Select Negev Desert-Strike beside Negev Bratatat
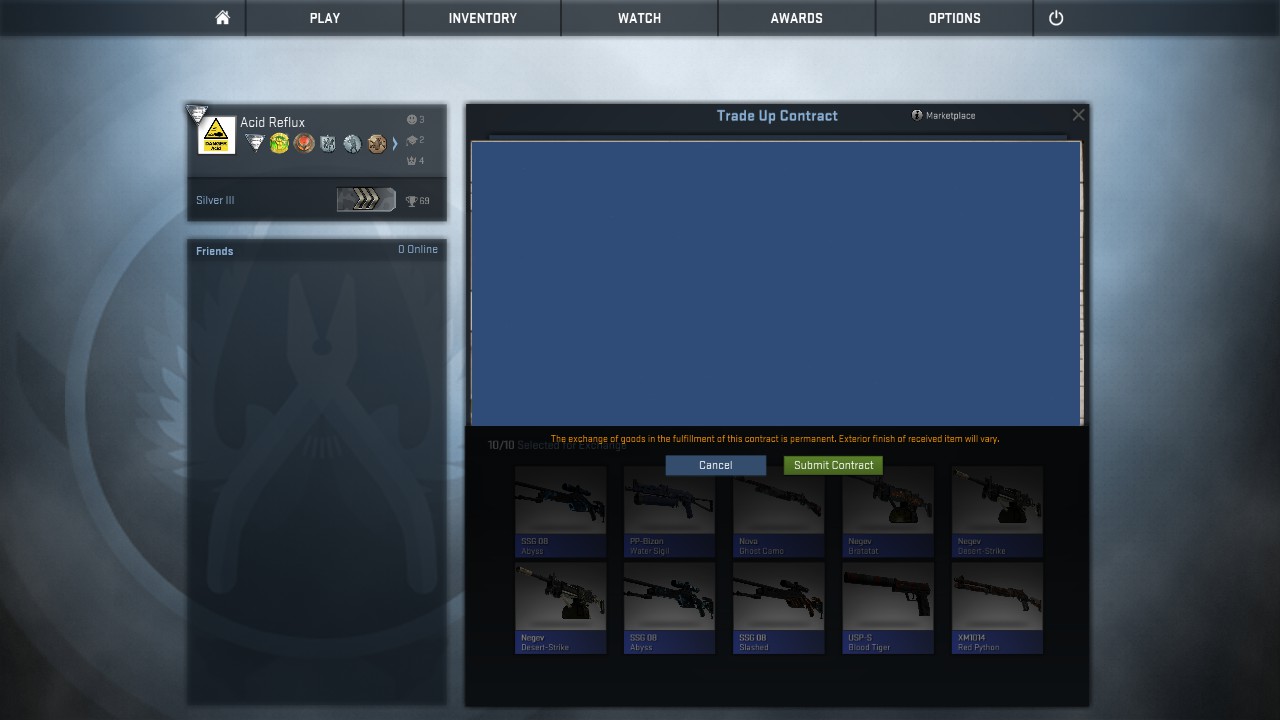 pyautogui.click(x=997, y=511)
